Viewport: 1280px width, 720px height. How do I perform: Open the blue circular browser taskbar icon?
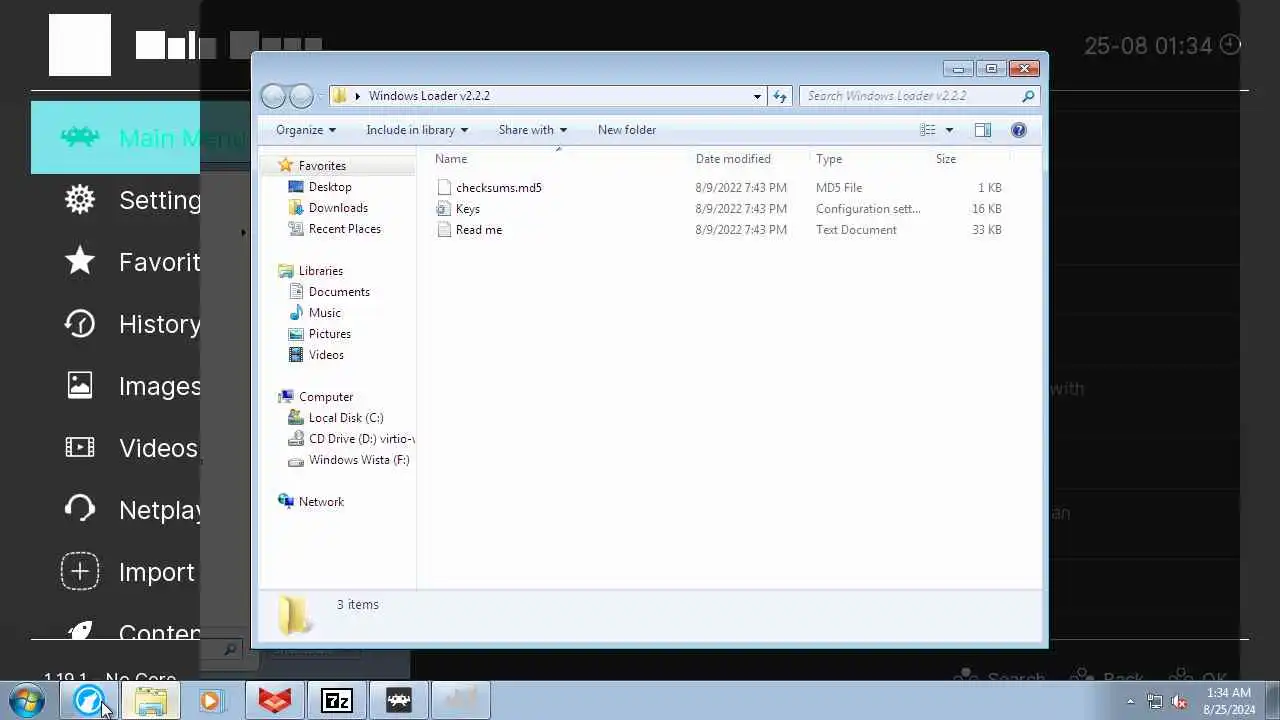coord(88,701)
